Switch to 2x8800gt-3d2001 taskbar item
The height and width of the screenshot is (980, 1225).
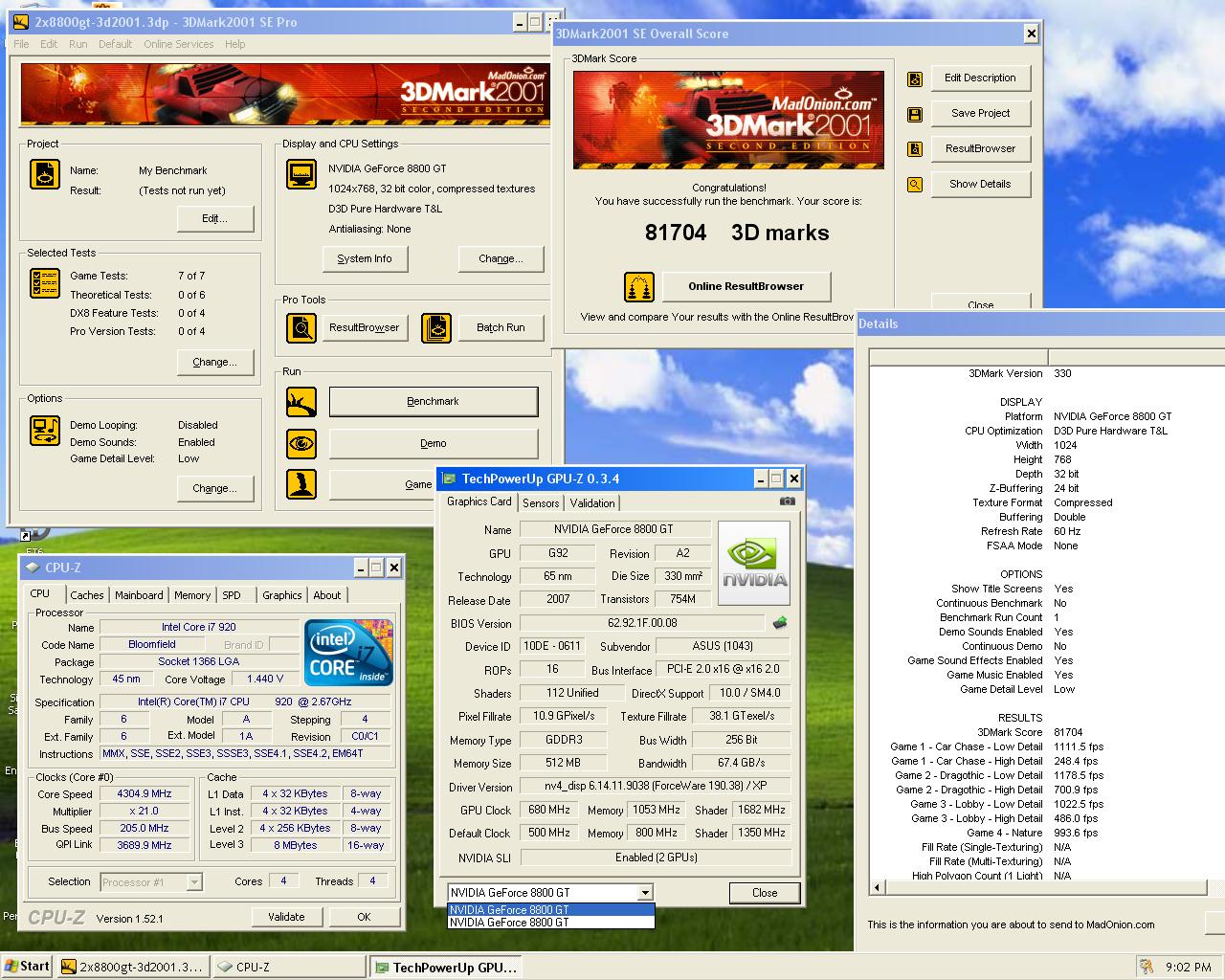tap(132, 968)
